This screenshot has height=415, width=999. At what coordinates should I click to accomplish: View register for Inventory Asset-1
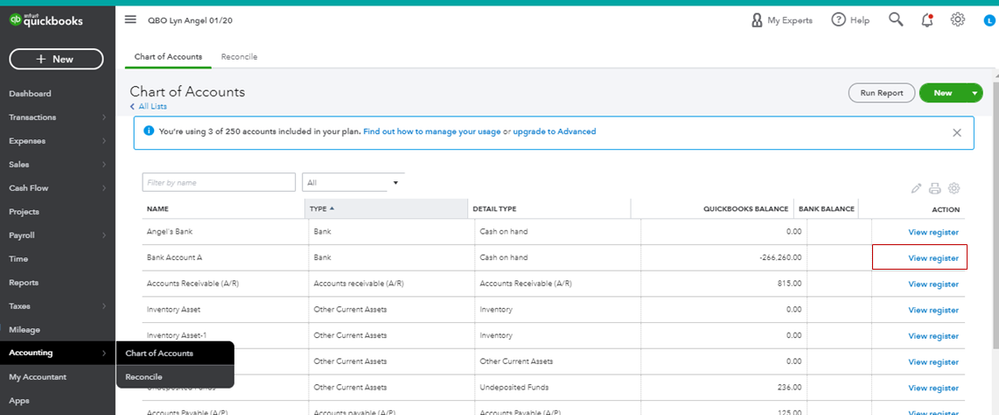933,336
